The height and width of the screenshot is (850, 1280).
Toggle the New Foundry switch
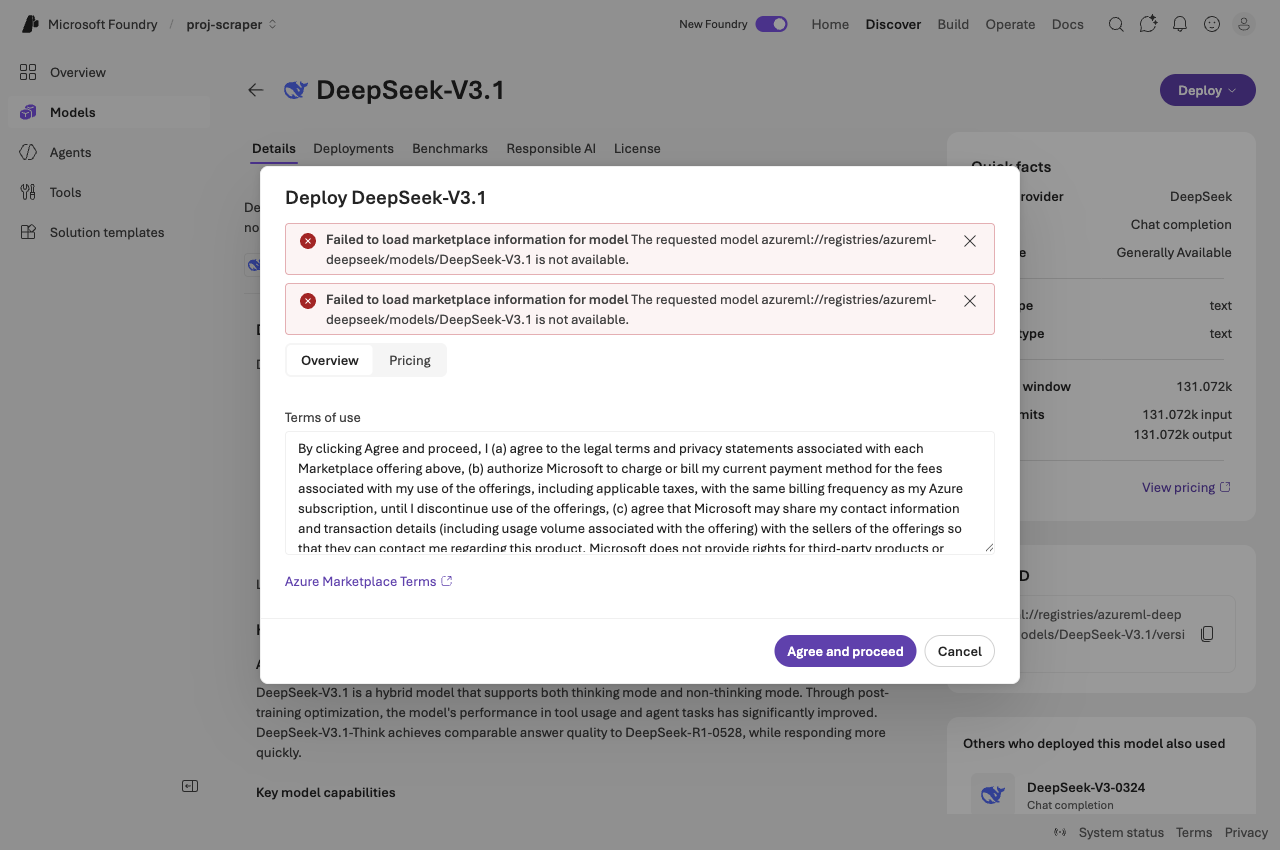pyautogui.click(x=771, y=24)
